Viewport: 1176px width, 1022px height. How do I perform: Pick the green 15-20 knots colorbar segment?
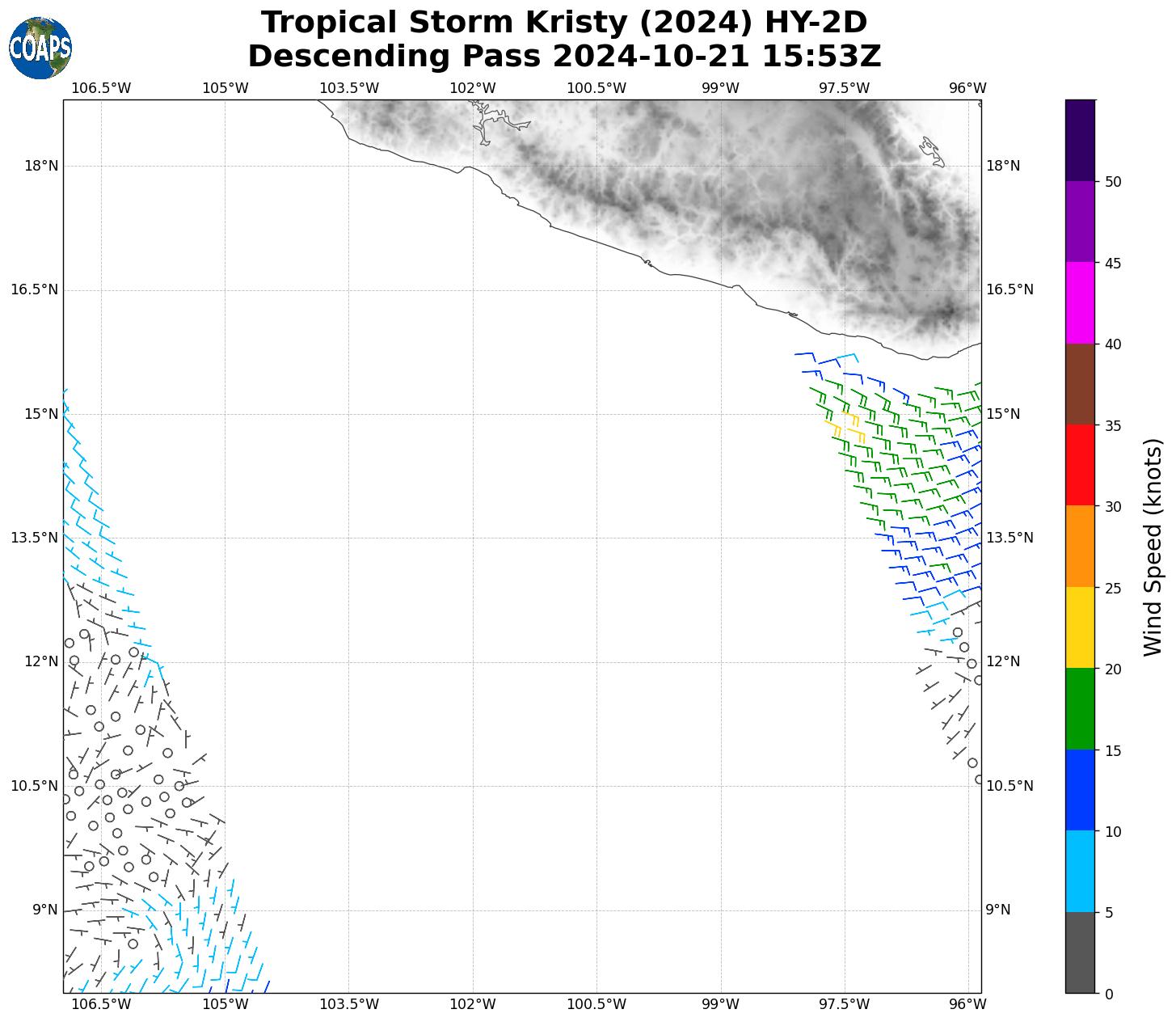pyautogui.click(x=1080, y=709)
